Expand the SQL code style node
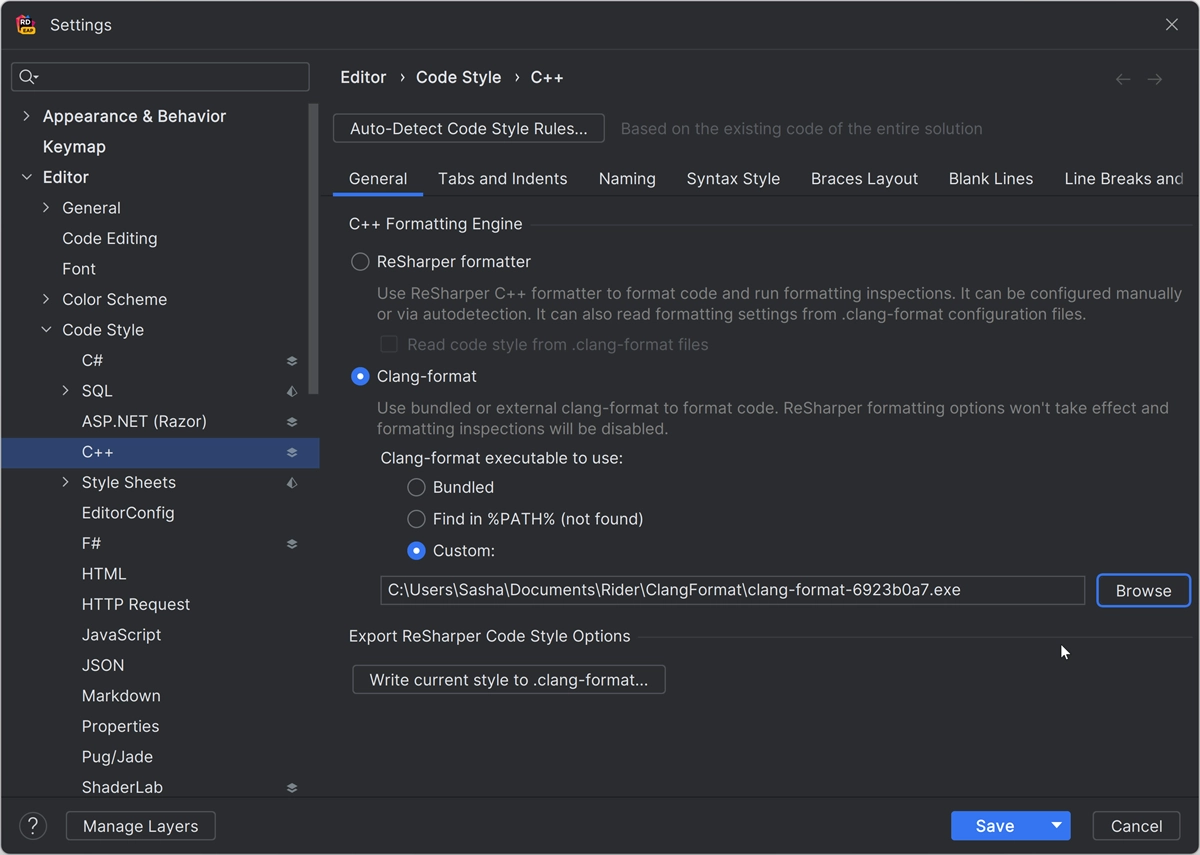This screenshot has width=1200, height=855. point(65,391)
